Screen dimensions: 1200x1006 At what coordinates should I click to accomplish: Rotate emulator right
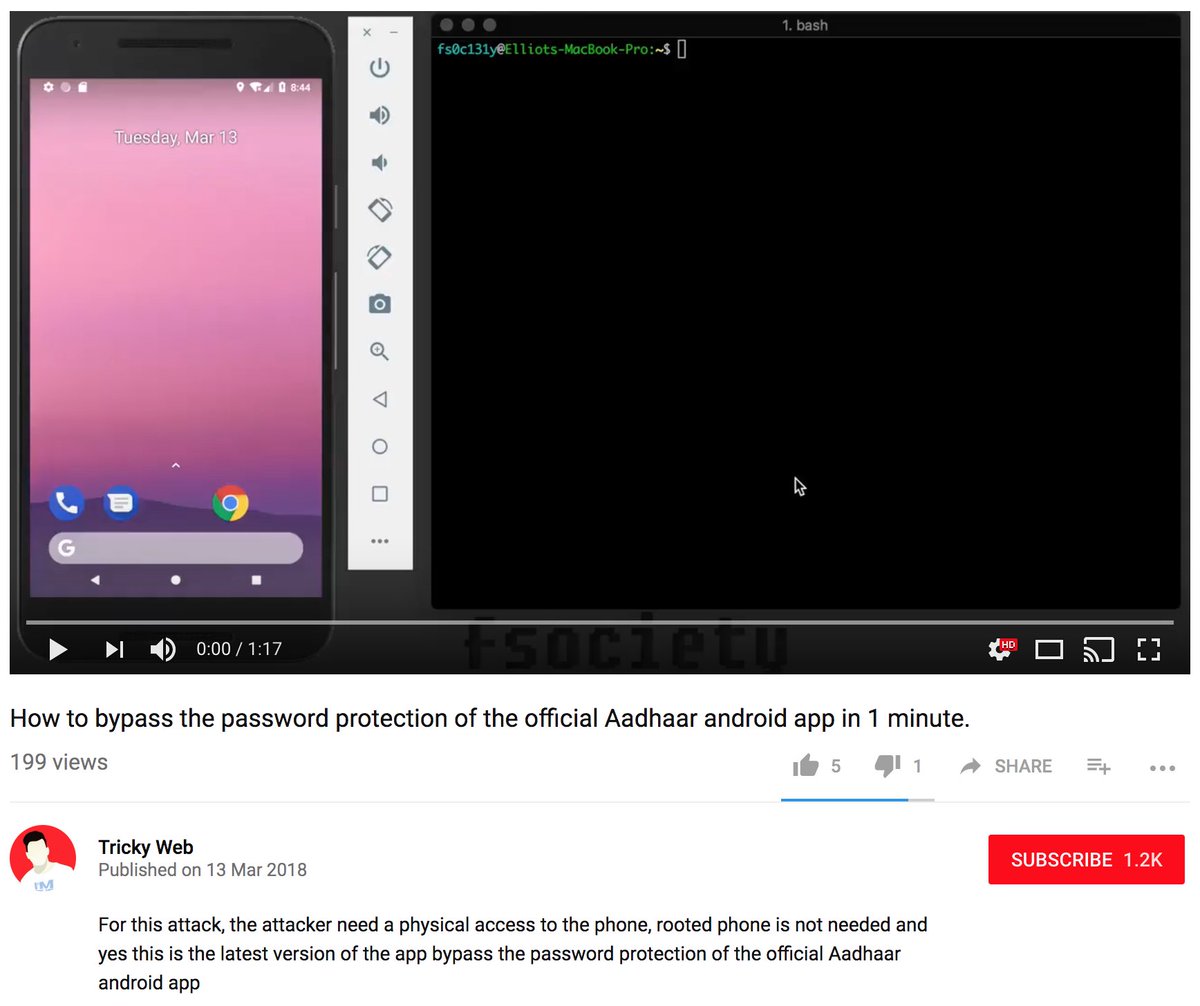point(380,257)
